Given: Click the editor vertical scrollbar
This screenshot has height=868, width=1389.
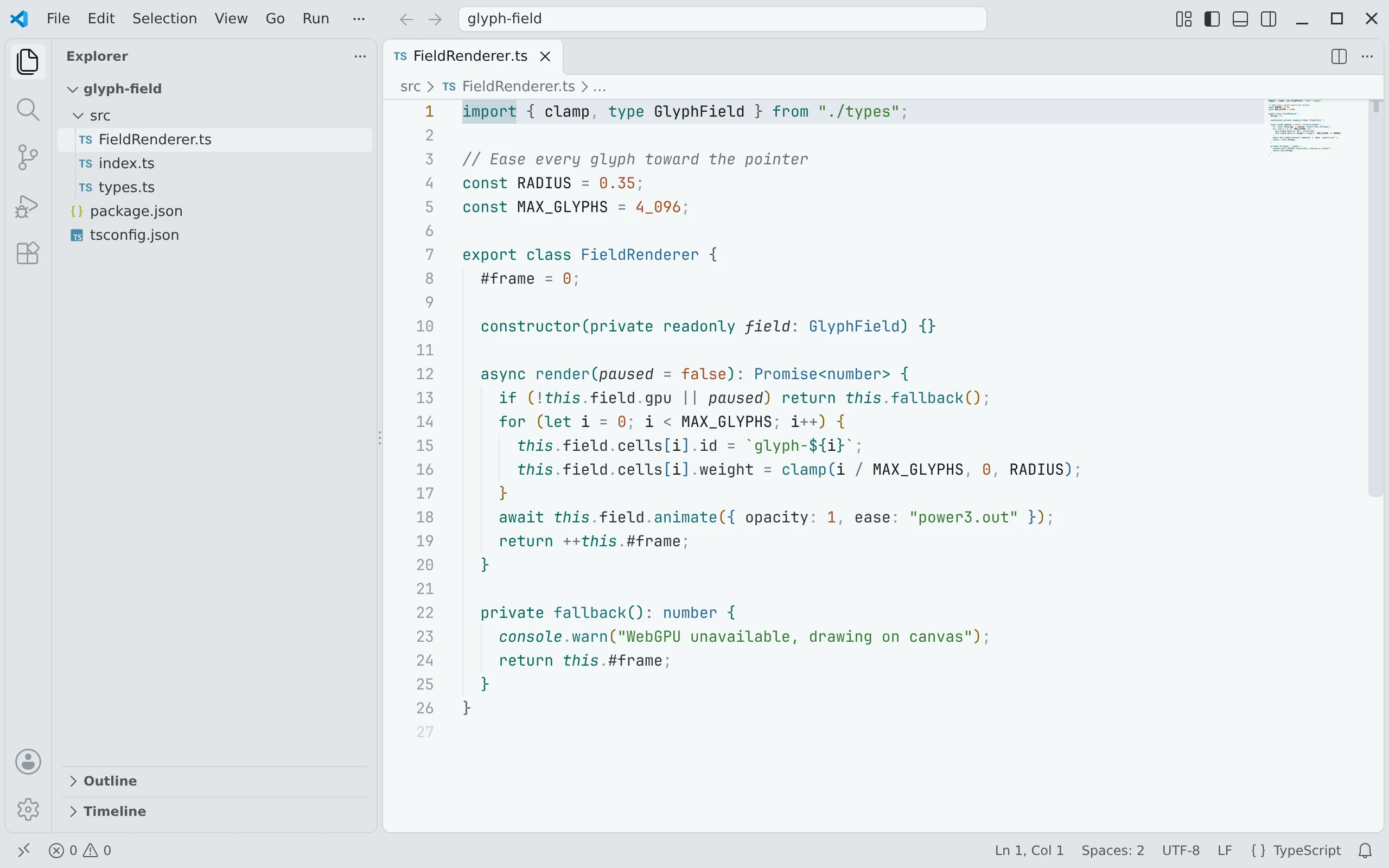Looking at the screenshot, I should 1375,298.
